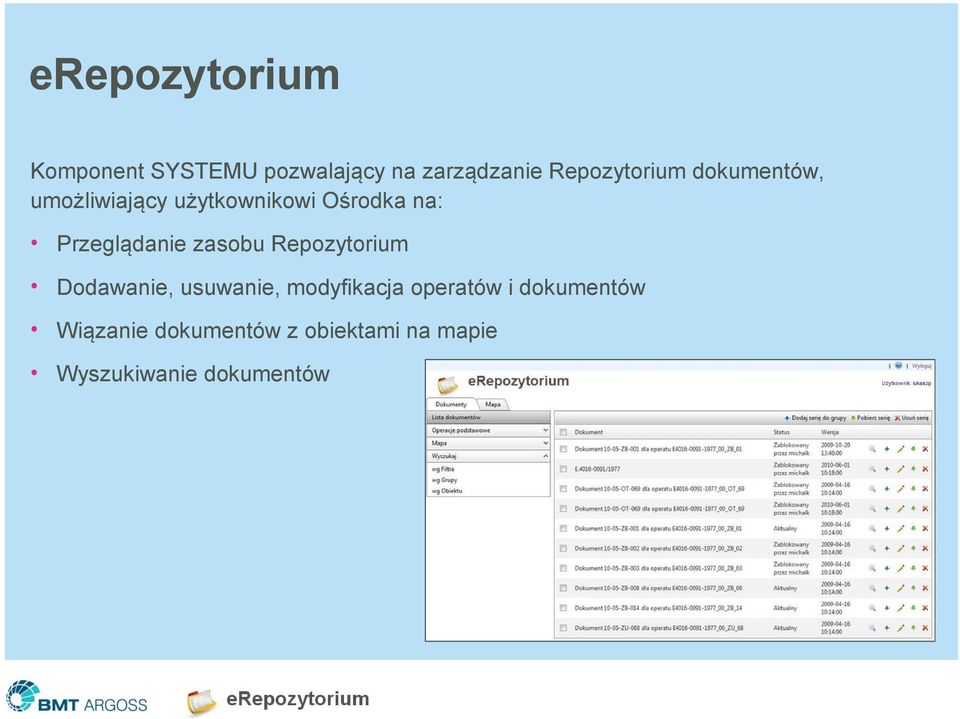
Task: Choose search option wg Obiektu
Action: click(x=447, y=491)
